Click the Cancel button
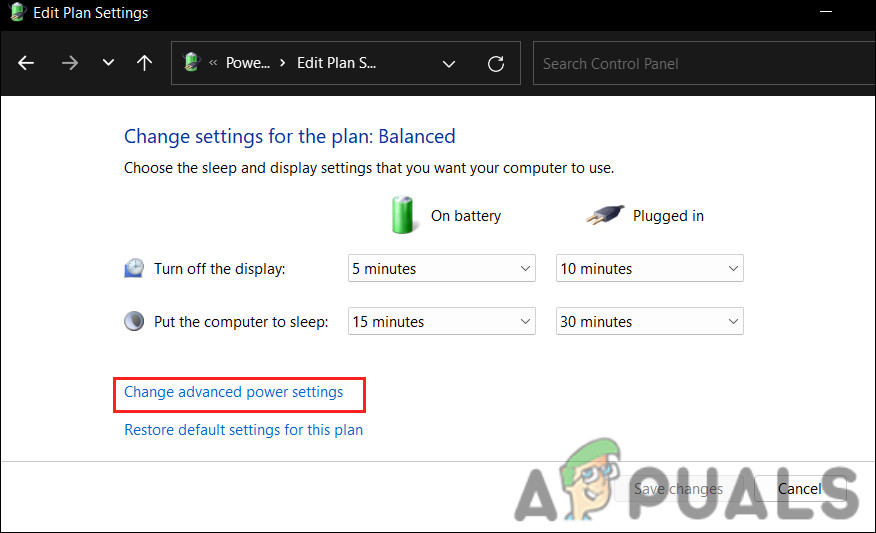876x533 pixels. (x=799, y=489)
